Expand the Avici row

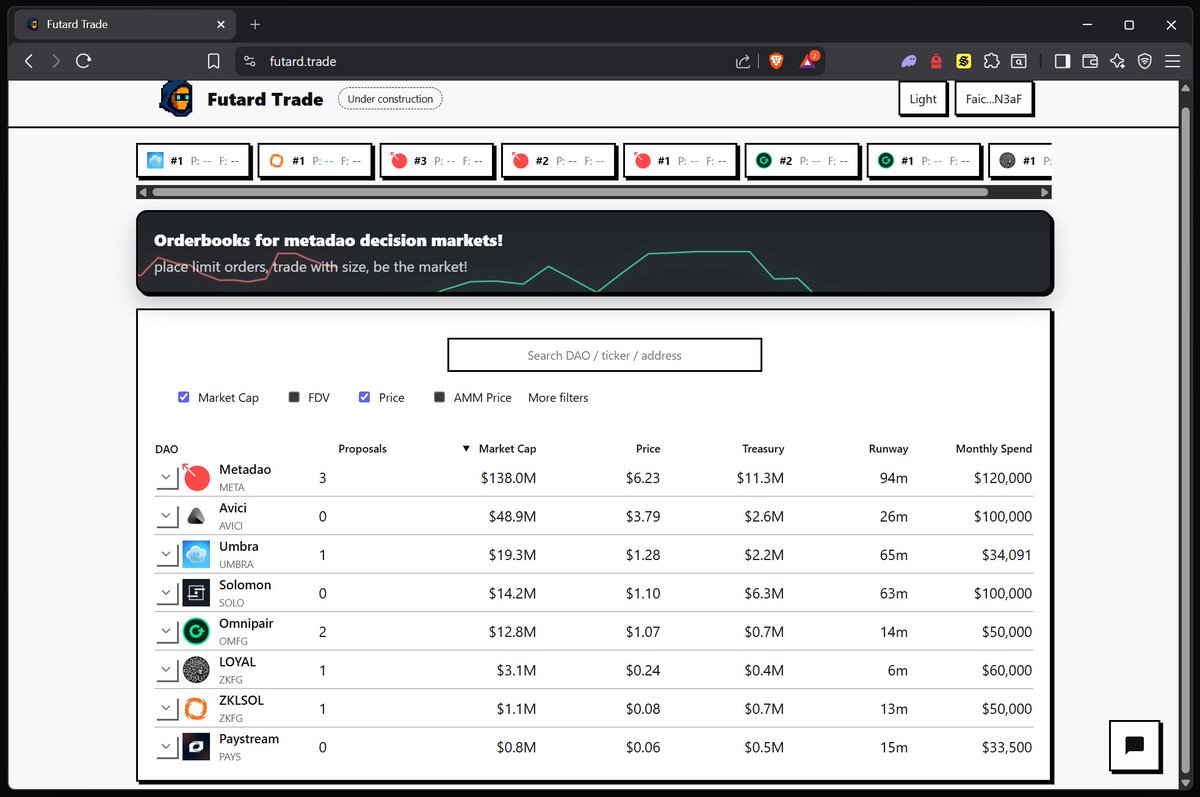click(167, 517)
